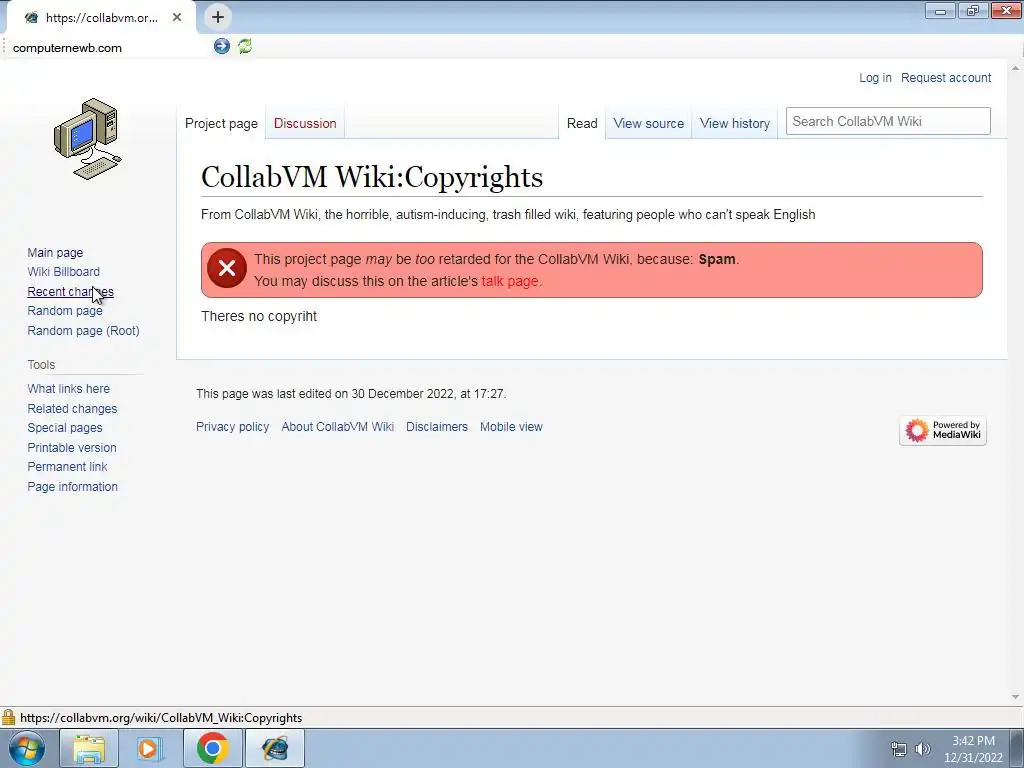Open the Wiki Billboard link
Image resolution: width=1024 pixels, height=768 pixels.
point(63,272)
